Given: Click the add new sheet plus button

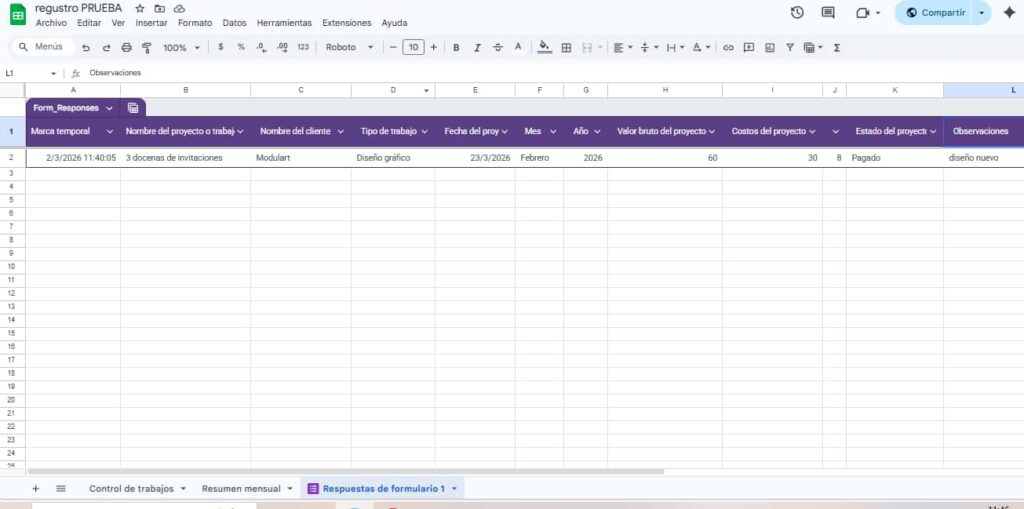Looking at the screenshot, I should click(36, 488).
